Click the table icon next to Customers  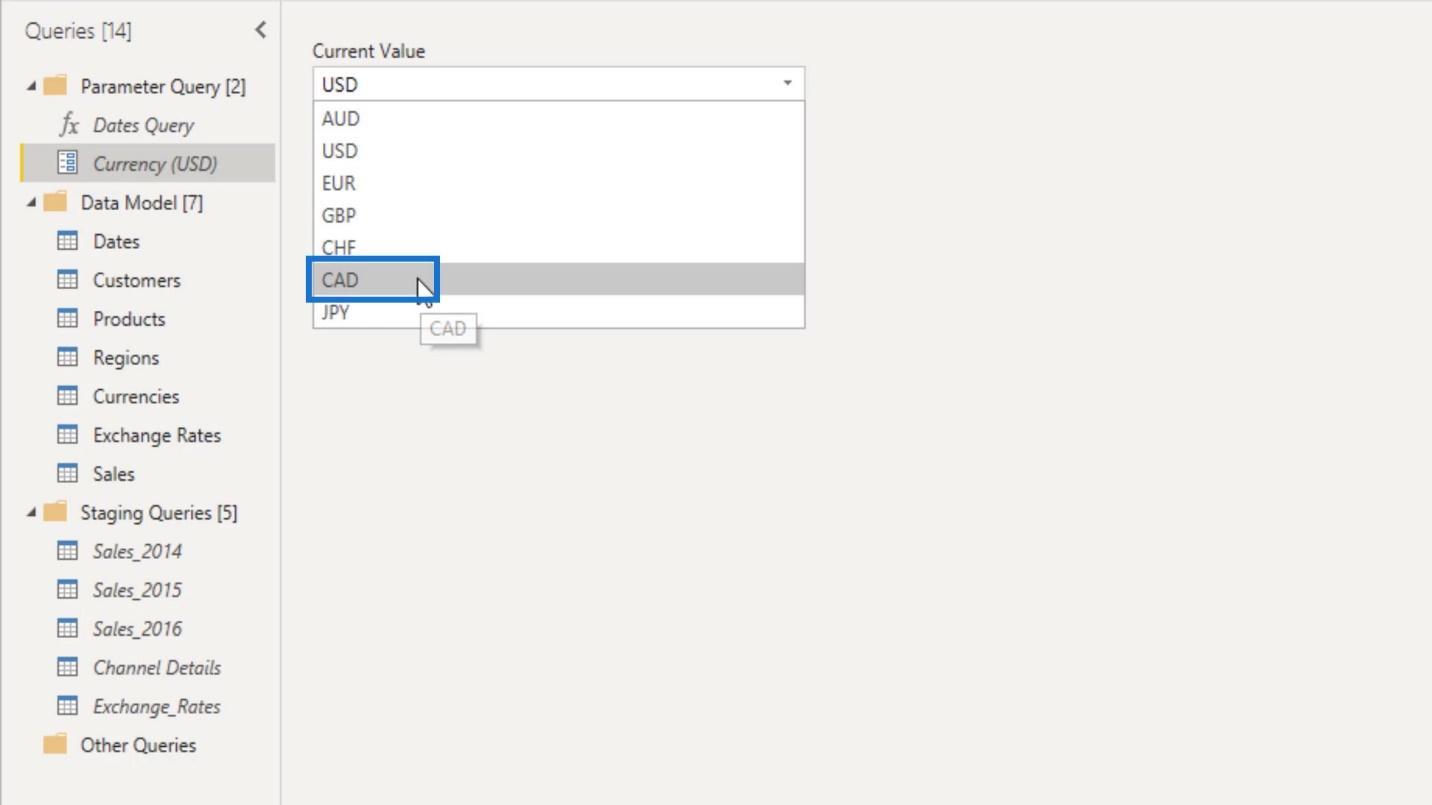pyautogui.click(x=67, y=280)
